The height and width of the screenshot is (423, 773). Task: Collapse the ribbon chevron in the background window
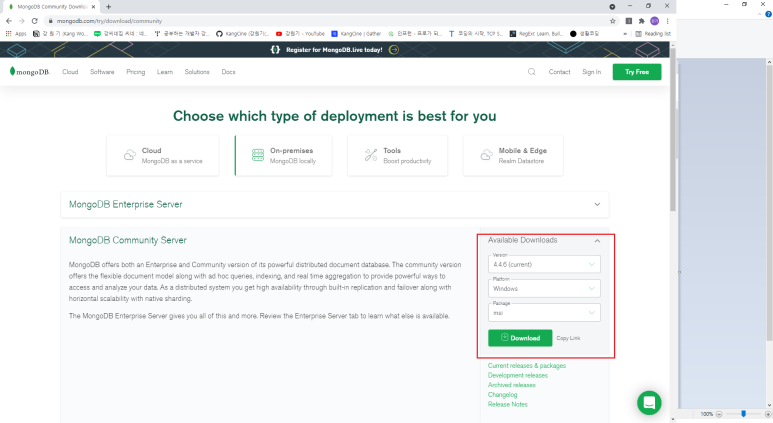pyautogui.click(x=760, y=14)
